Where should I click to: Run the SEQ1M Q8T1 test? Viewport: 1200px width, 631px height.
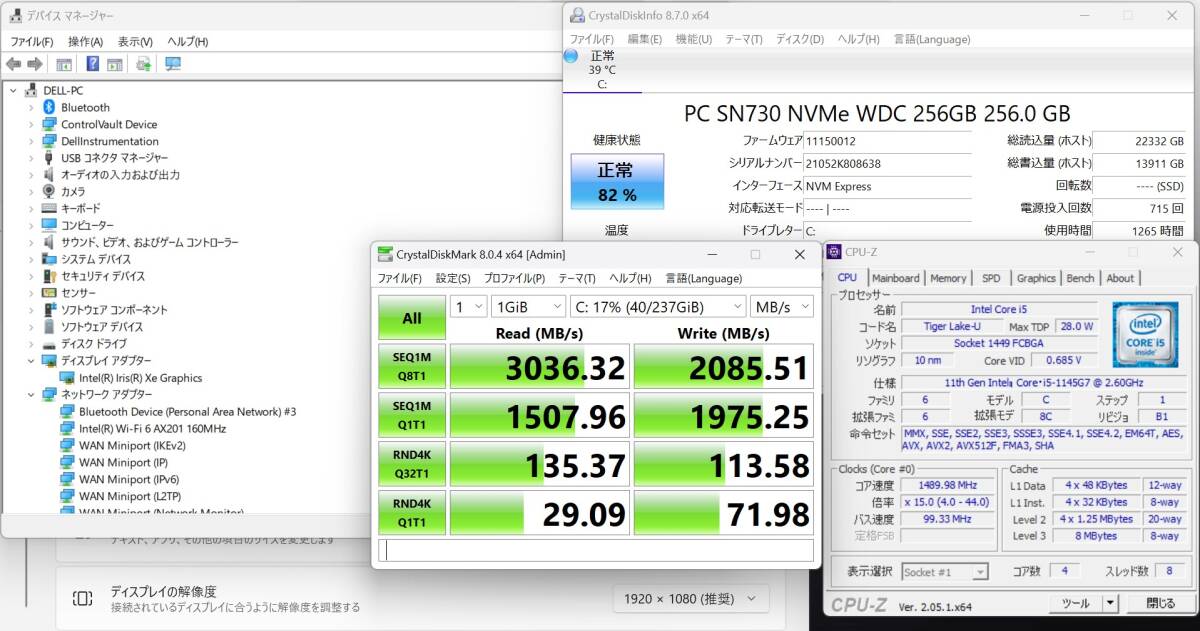pyautogui.click(x=412, y=367)
